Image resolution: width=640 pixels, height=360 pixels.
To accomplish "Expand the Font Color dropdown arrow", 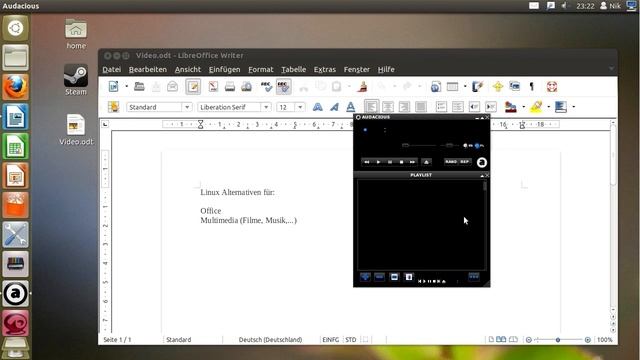I will 524,107.
